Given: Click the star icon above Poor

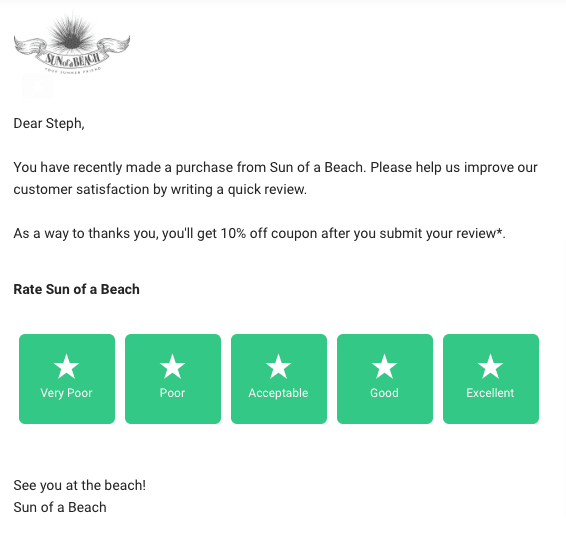Looking at the screenshot, I should (173, 366).
